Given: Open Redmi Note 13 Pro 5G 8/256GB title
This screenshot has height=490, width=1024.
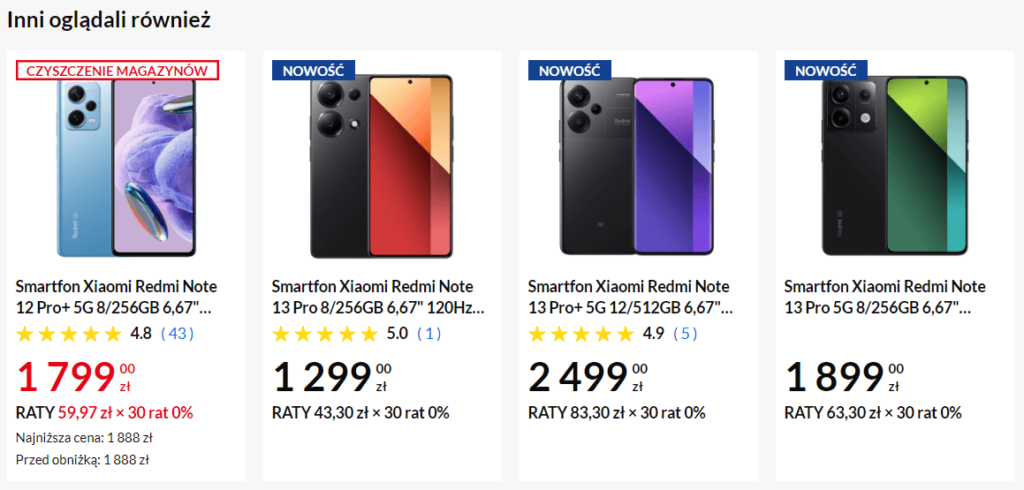Looking at the screenshot, I should pyautogui.click(x=885, y=296).
